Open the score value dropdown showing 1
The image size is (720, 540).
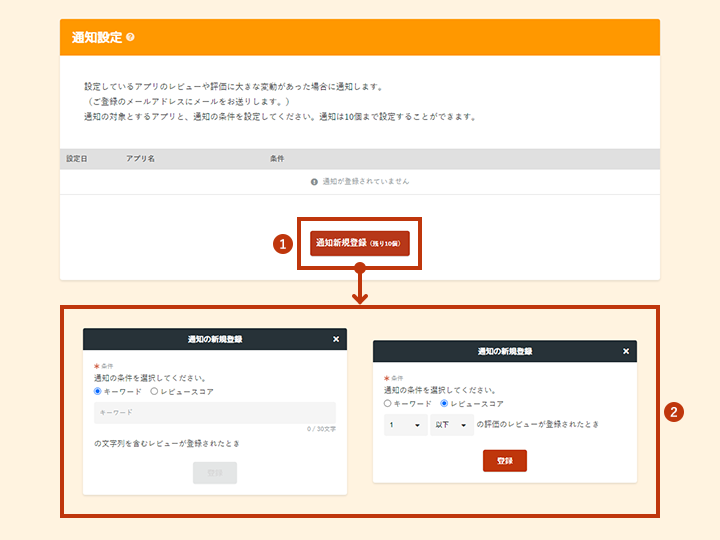tap(405, 425)
